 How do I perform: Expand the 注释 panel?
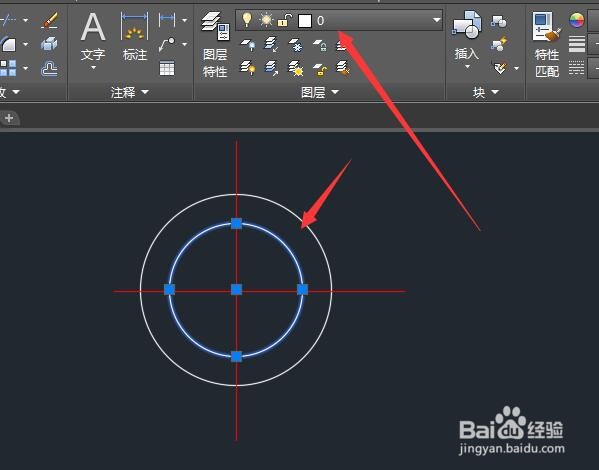coord(129,92)
